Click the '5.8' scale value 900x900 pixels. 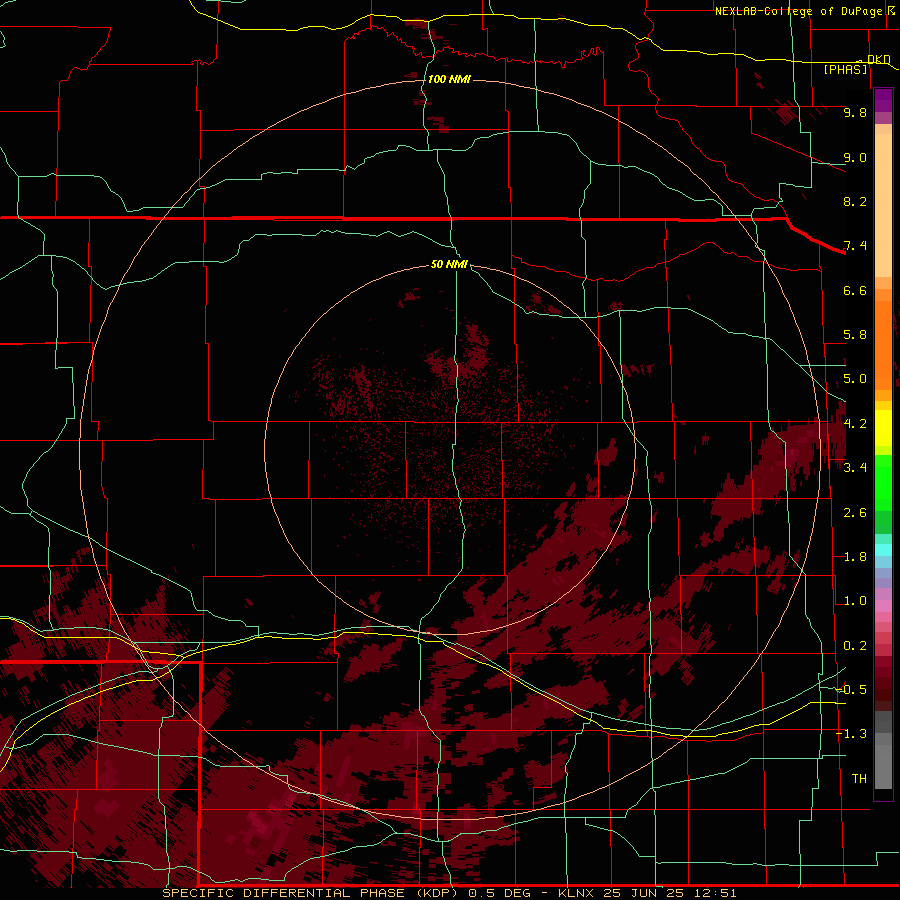855,335
